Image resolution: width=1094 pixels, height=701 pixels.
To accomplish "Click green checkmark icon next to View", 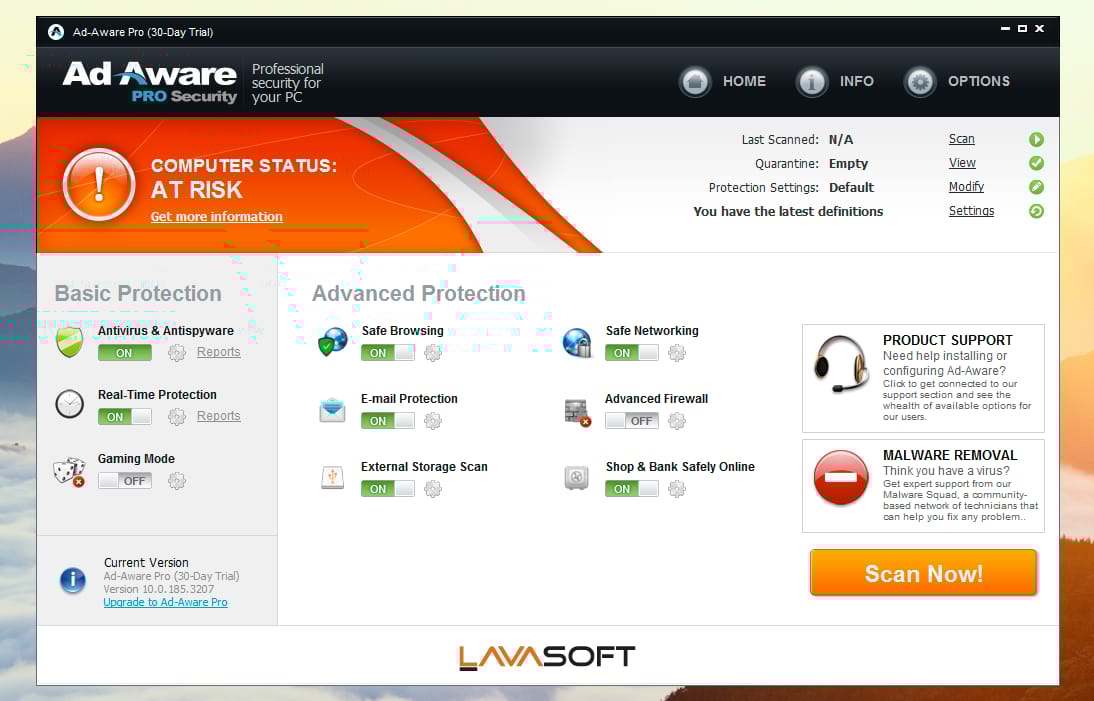I will point(1036,163).
